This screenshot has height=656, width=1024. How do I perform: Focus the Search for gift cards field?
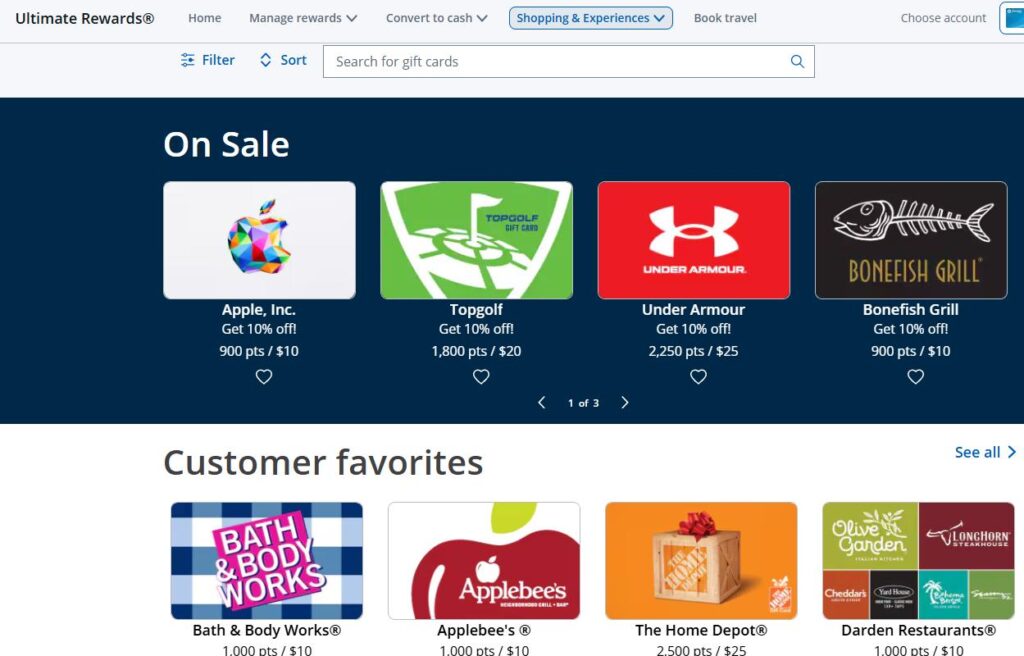[568, 61]
